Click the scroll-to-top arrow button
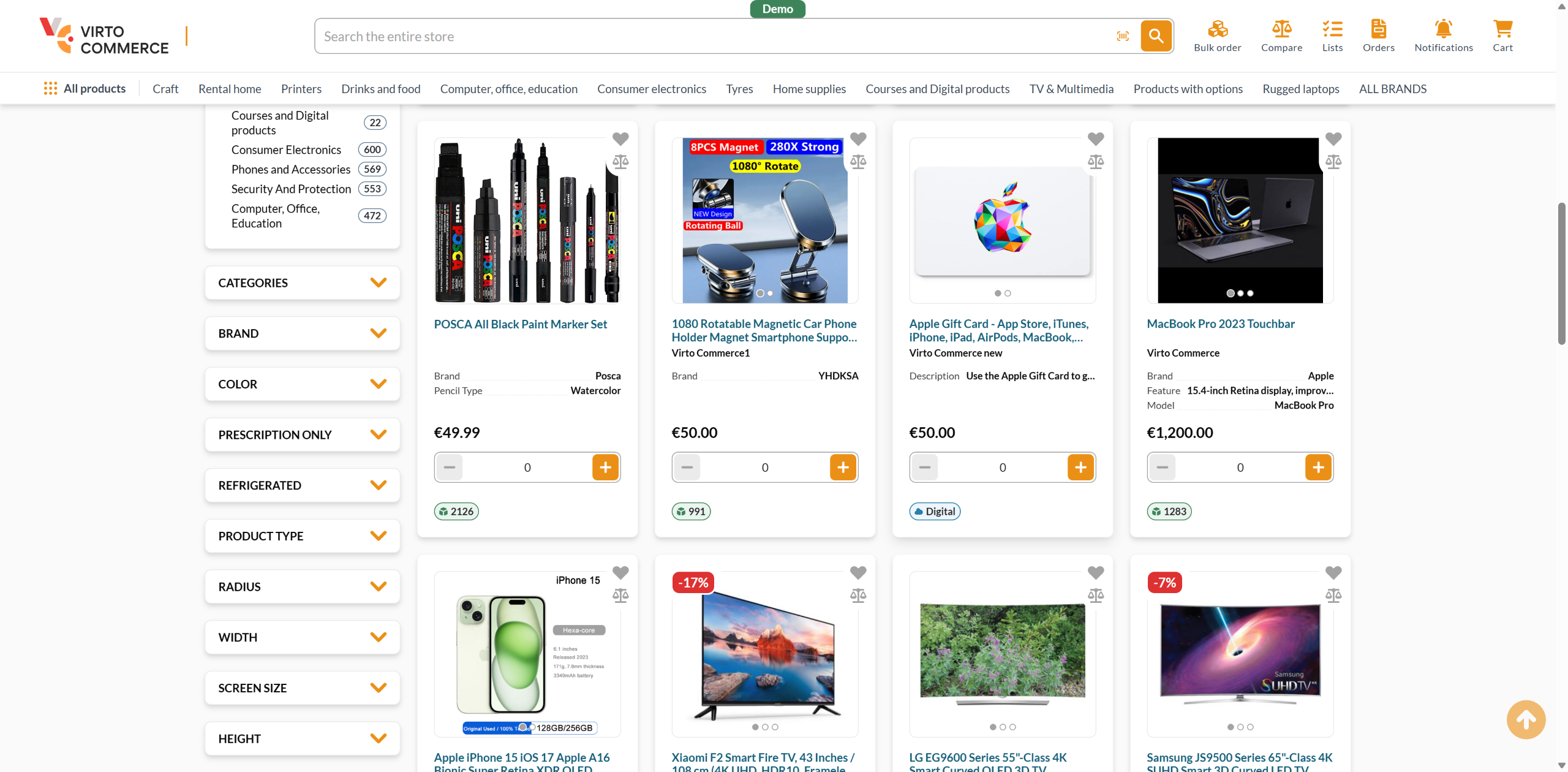 (x=1526, y=719)
